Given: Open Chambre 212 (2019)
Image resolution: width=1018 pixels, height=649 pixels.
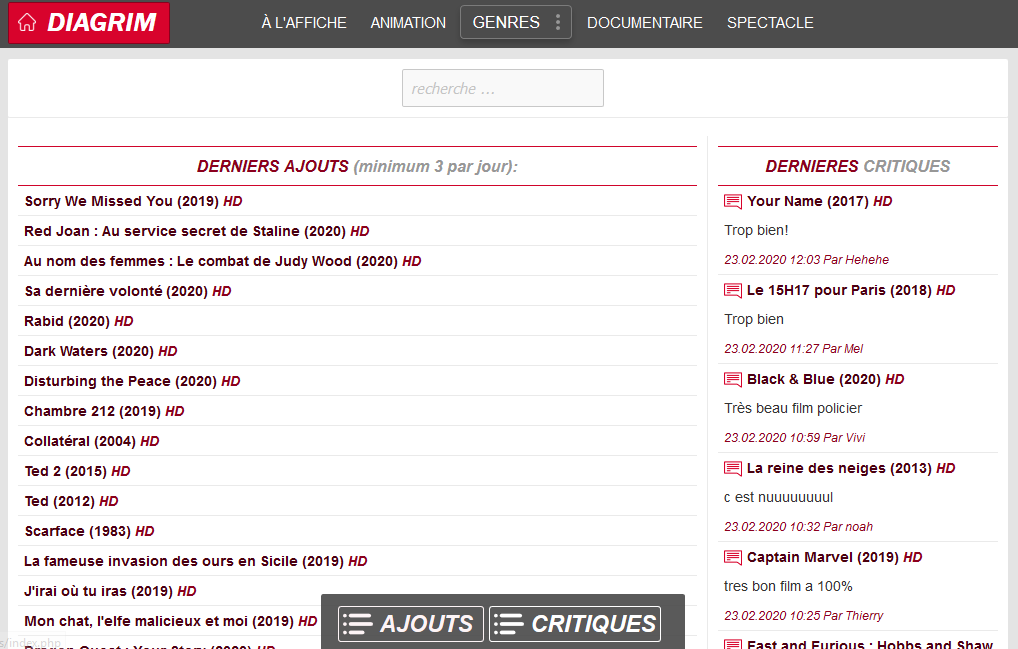Looking at the screenshot, I should 105,411.
